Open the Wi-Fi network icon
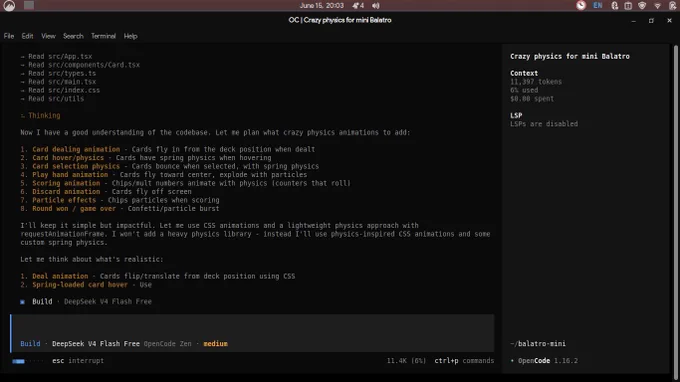 click(657, 6)
